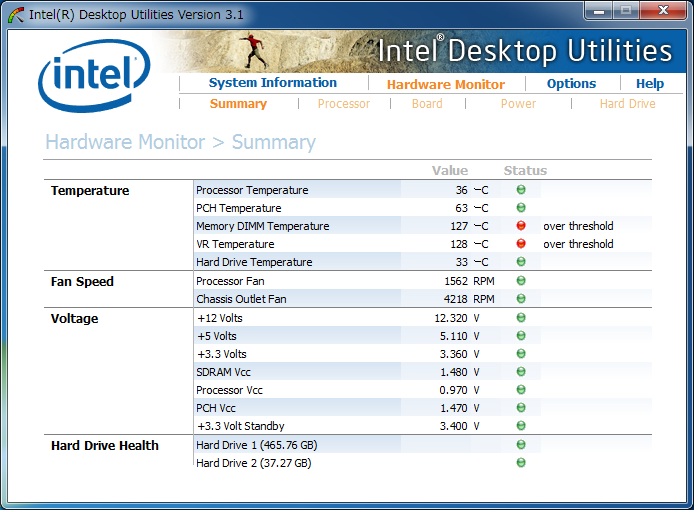Click the VR Temperature row label

click(x=235, y=244)
